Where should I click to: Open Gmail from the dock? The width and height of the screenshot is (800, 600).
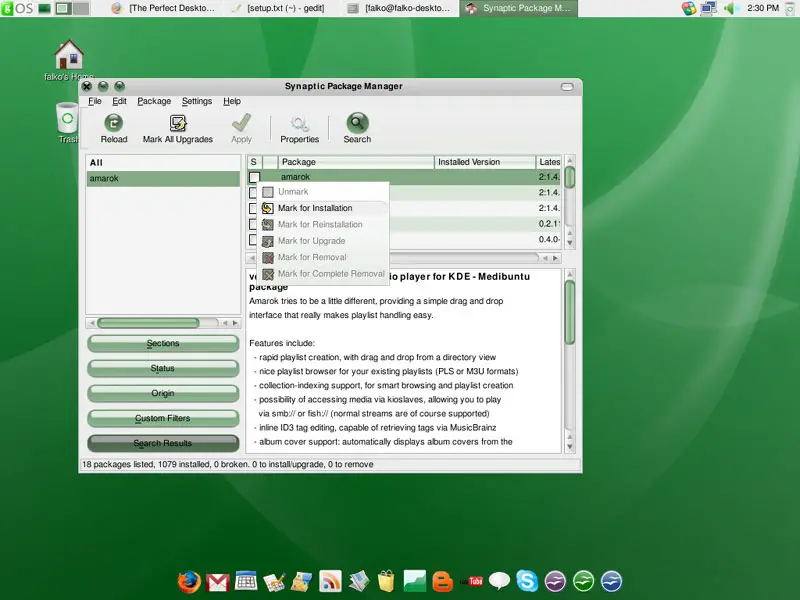218,582
